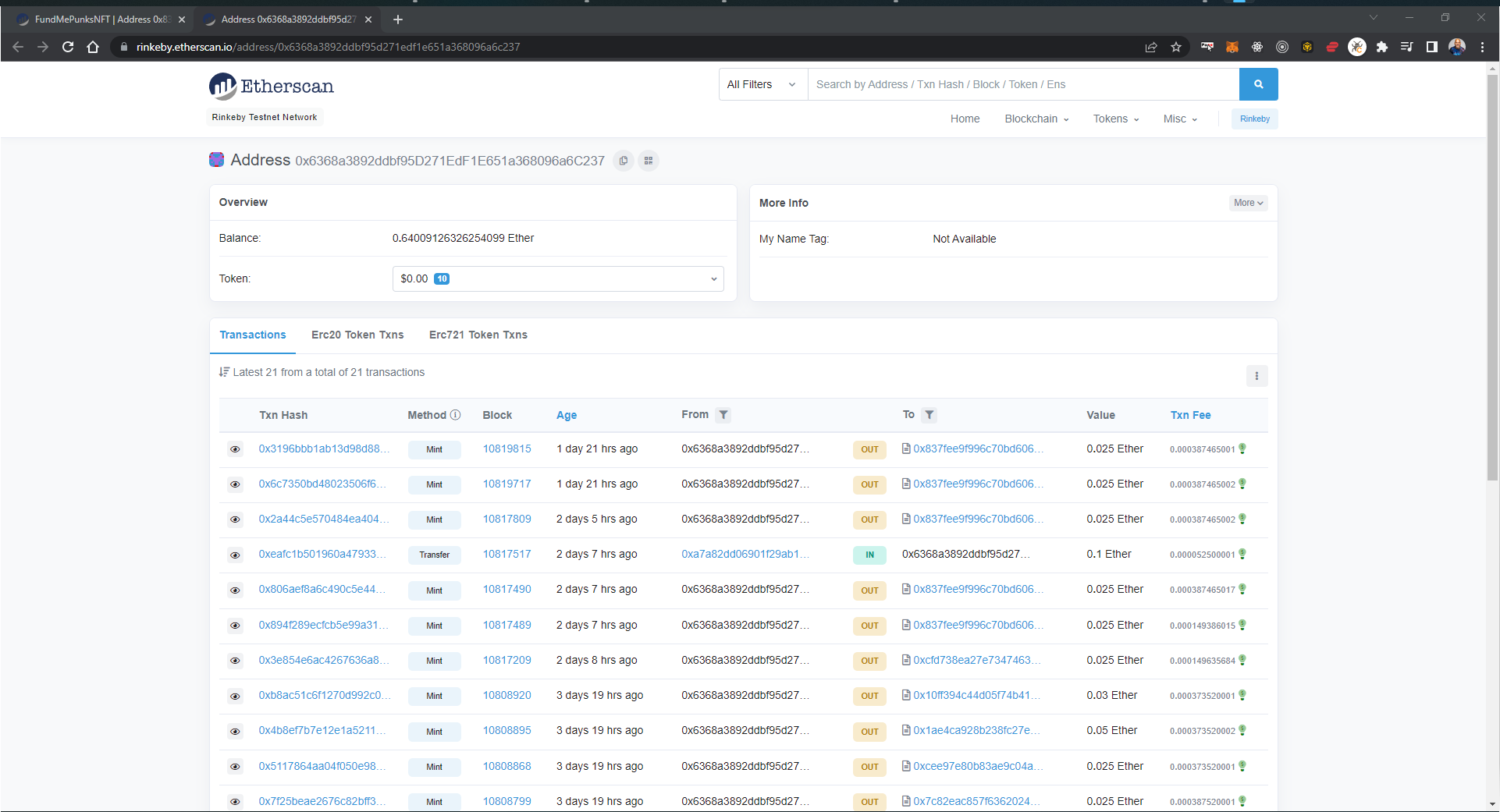Sort by Age column header
1500x812 pixels.
pyautogui.click(x=567, y=415)
